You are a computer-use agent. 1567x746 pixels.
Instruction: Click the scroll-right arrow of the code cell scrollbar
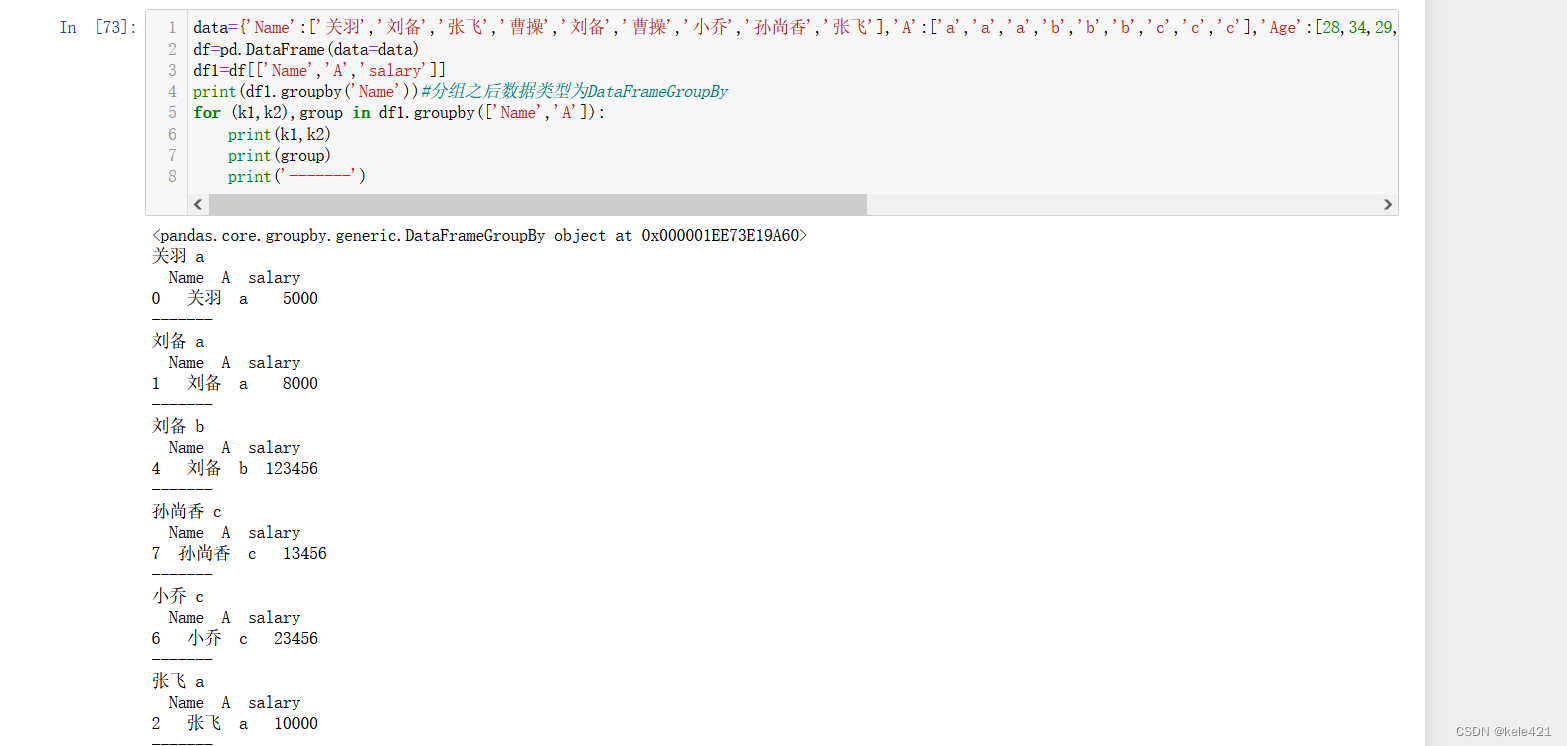(x=1388, y=204)
